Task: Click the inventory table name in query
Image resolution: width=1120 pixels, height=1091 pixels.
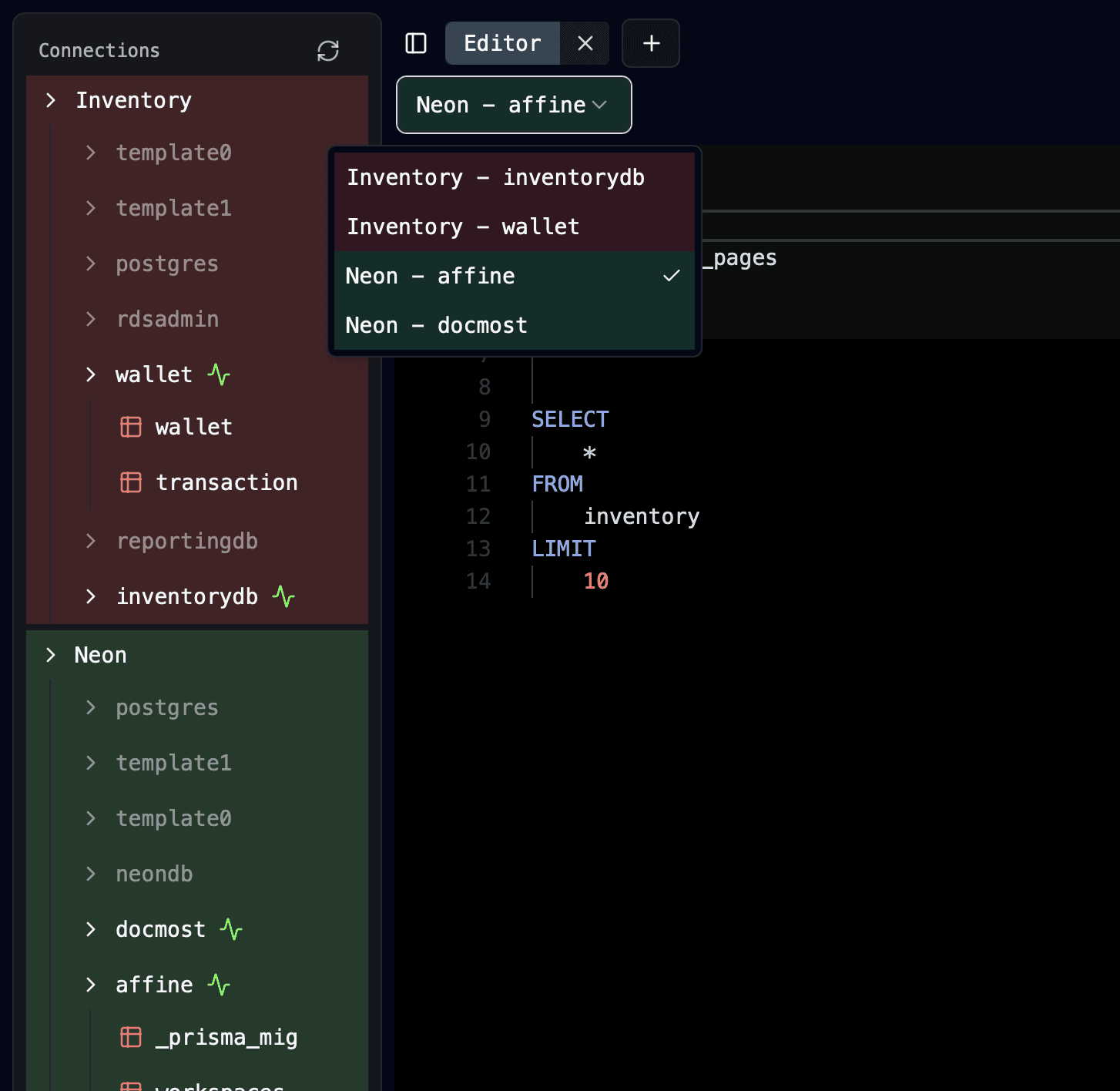Action: (642, 516)
